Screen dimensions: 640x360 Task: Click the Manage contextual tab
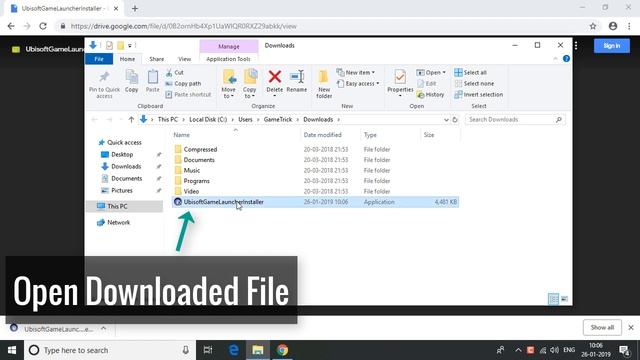[229, 47]
